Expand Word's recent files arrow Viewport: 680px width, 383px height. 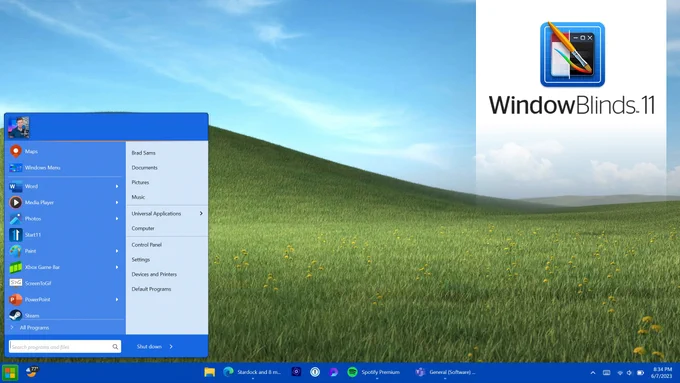(117, 186)
